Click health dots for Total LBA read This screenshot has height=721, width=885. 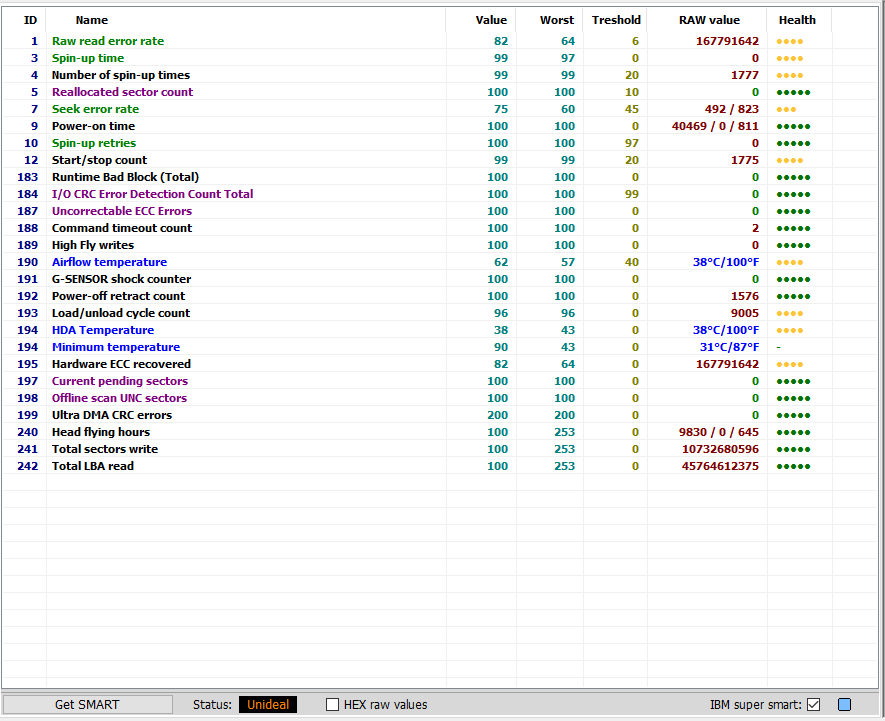pos(793,466)
